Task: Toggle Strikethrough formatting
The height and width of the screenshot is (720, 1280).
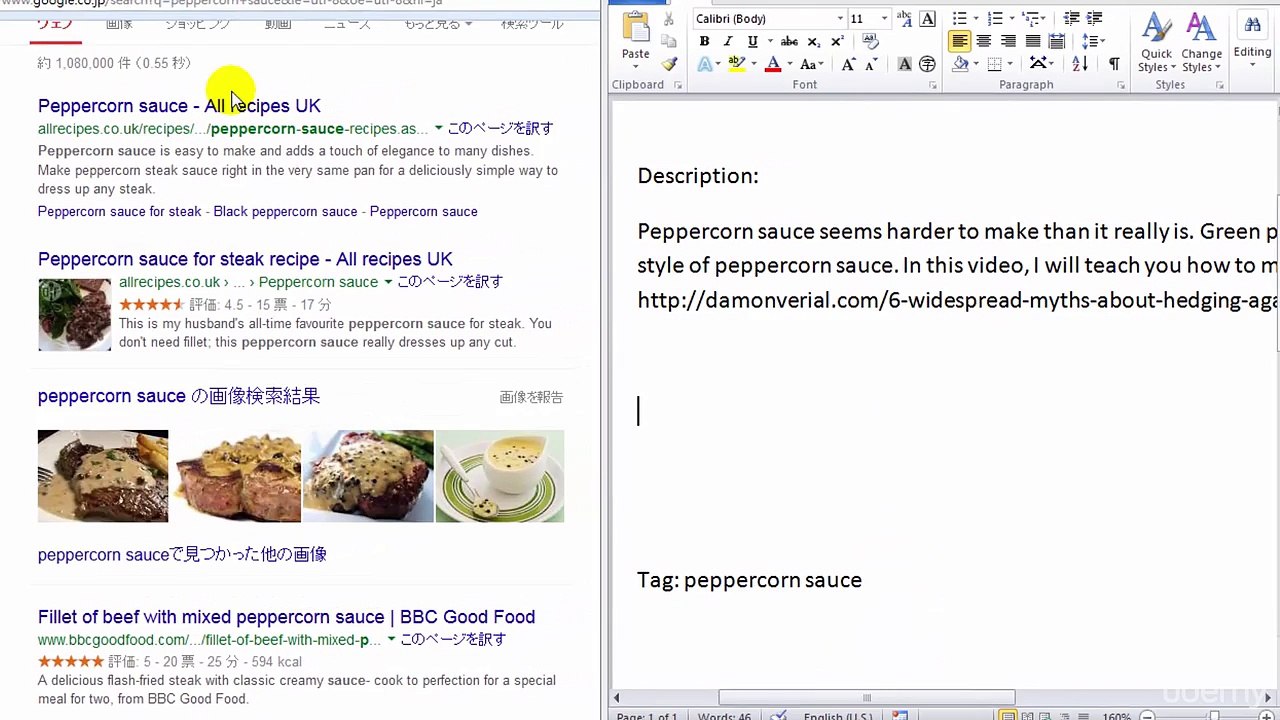Action: tap(789, 41)
